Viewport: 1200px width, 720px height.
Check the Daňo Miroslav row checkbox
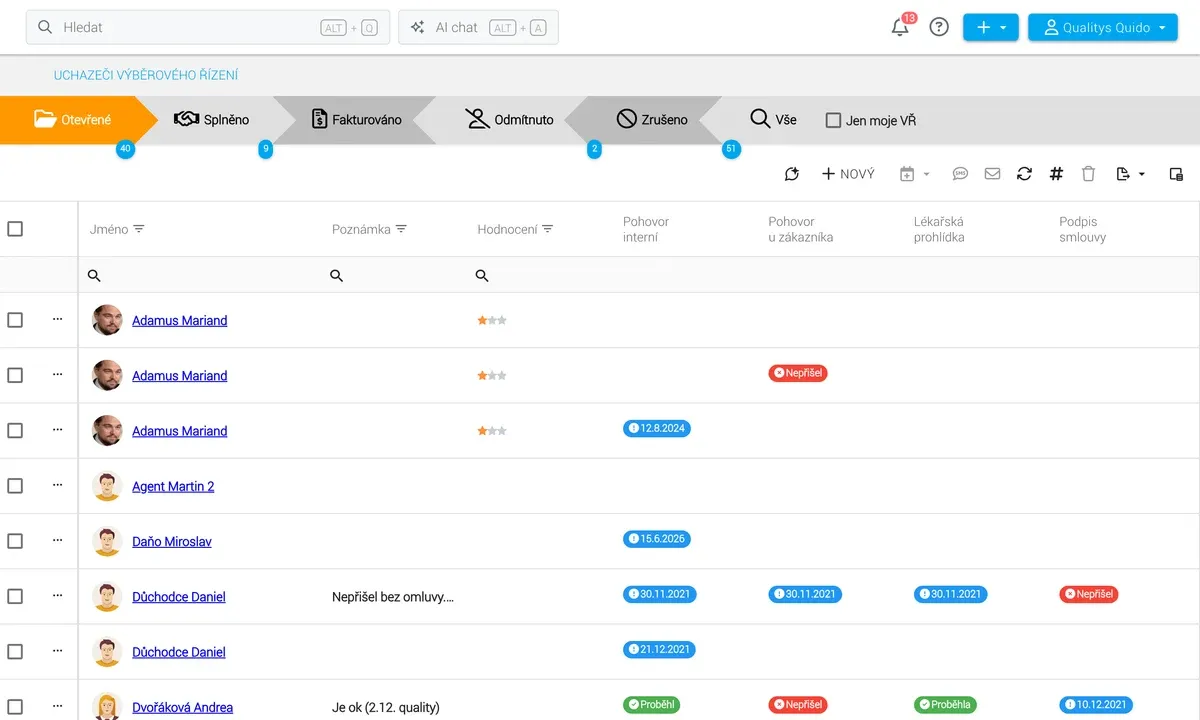pyautogui.click(x=15, y=541)
